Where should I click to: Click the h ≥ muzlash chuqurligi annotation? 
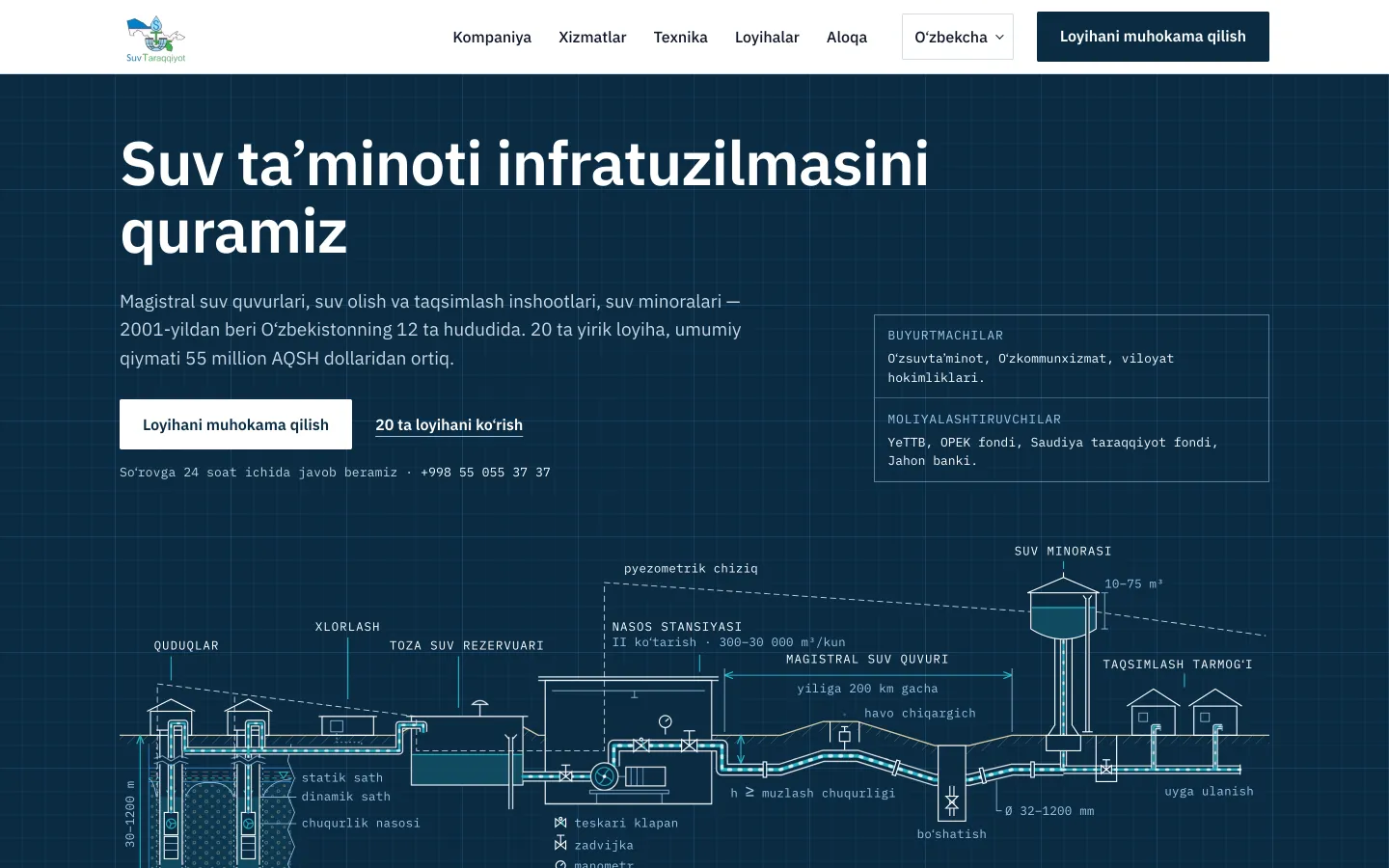tap(812, 794)
